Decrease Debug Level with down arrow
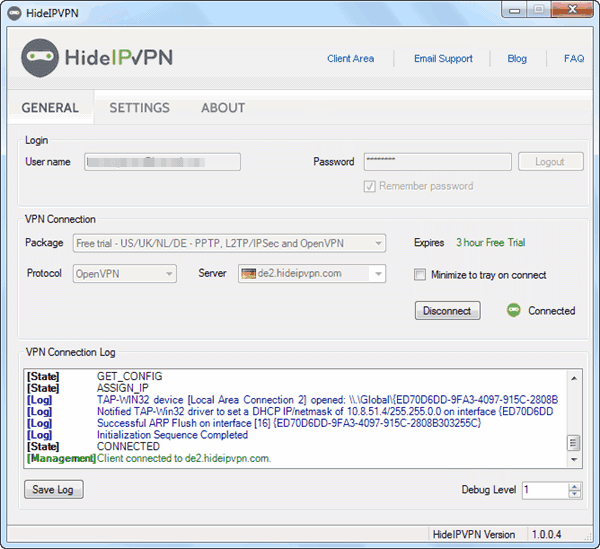The width and height of the screenshot is (600, 549). point(574,494)
